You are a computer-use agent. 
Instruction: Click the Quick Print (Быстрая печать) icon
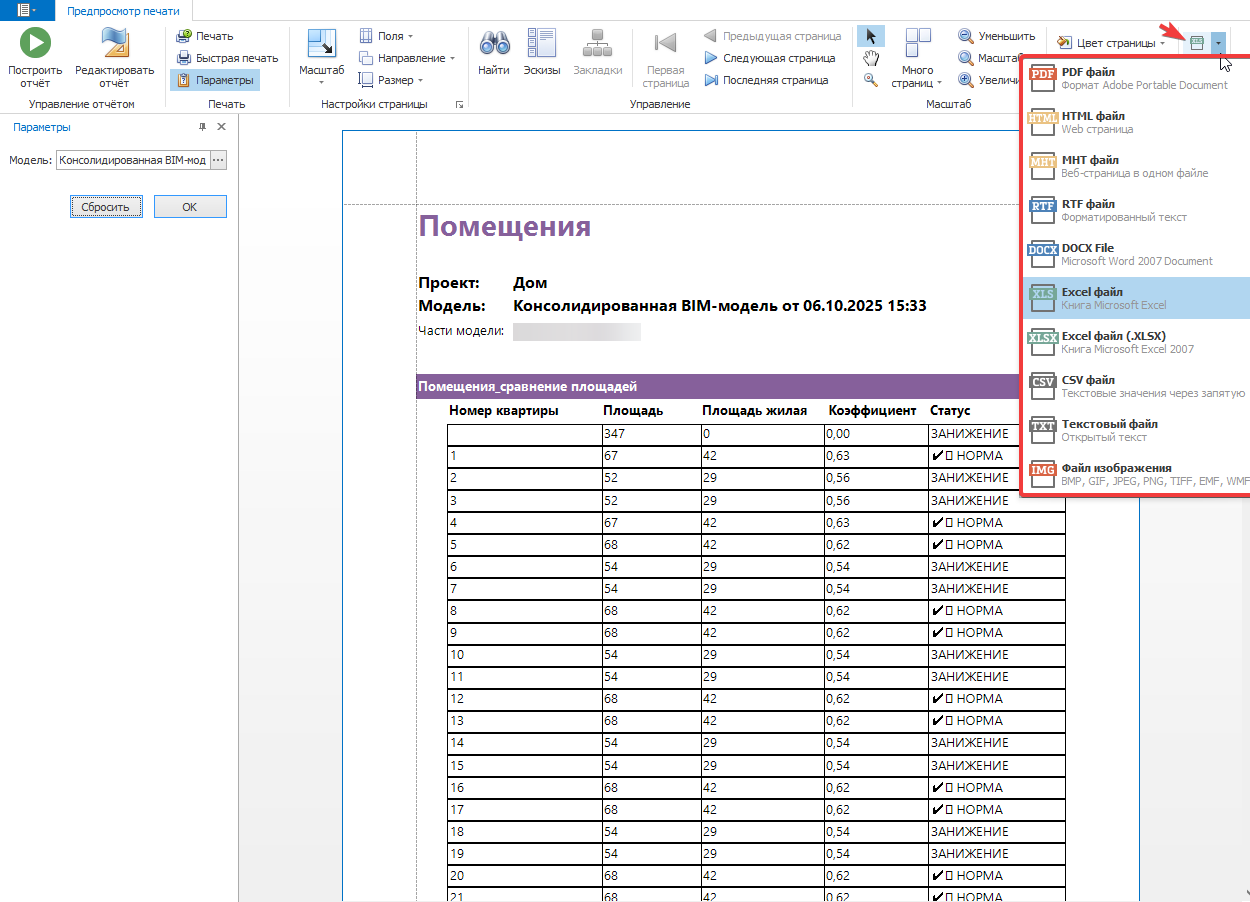pos(184,58)
